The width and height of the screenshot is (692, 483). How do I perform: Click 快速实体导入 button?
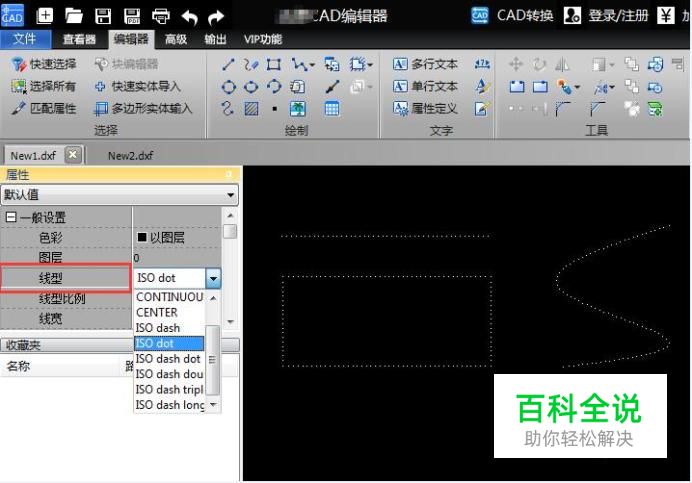[138, 87]
